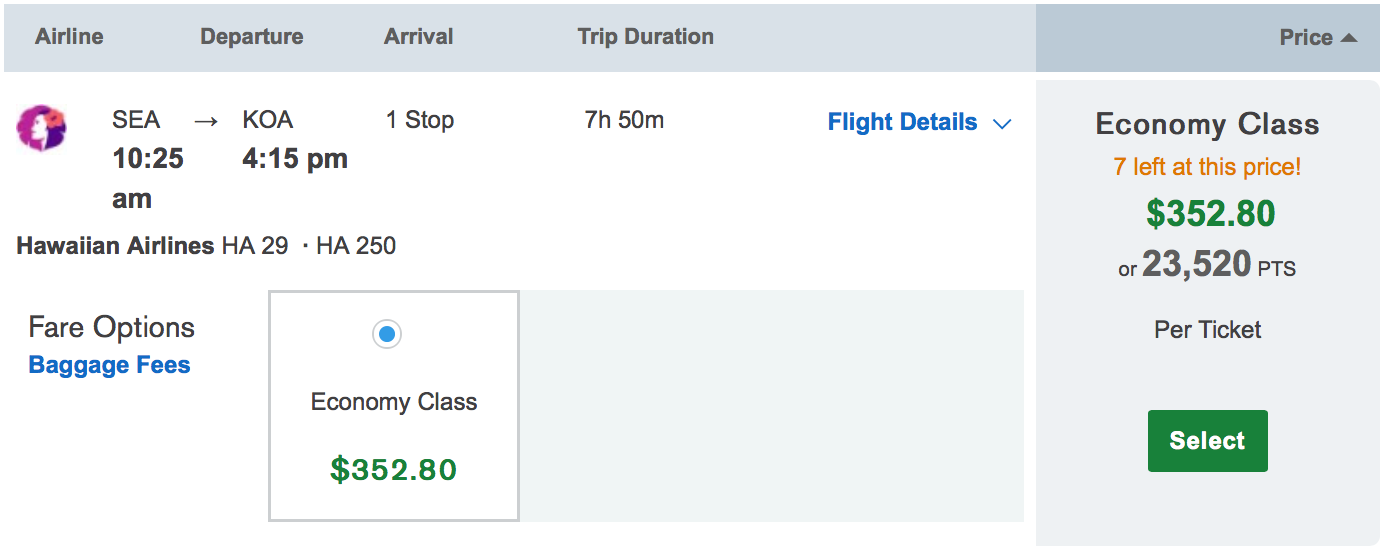The width and height of the screenshot is (1384, 552).
Task: Sort results by the Price column
Action: point(1306,38)
